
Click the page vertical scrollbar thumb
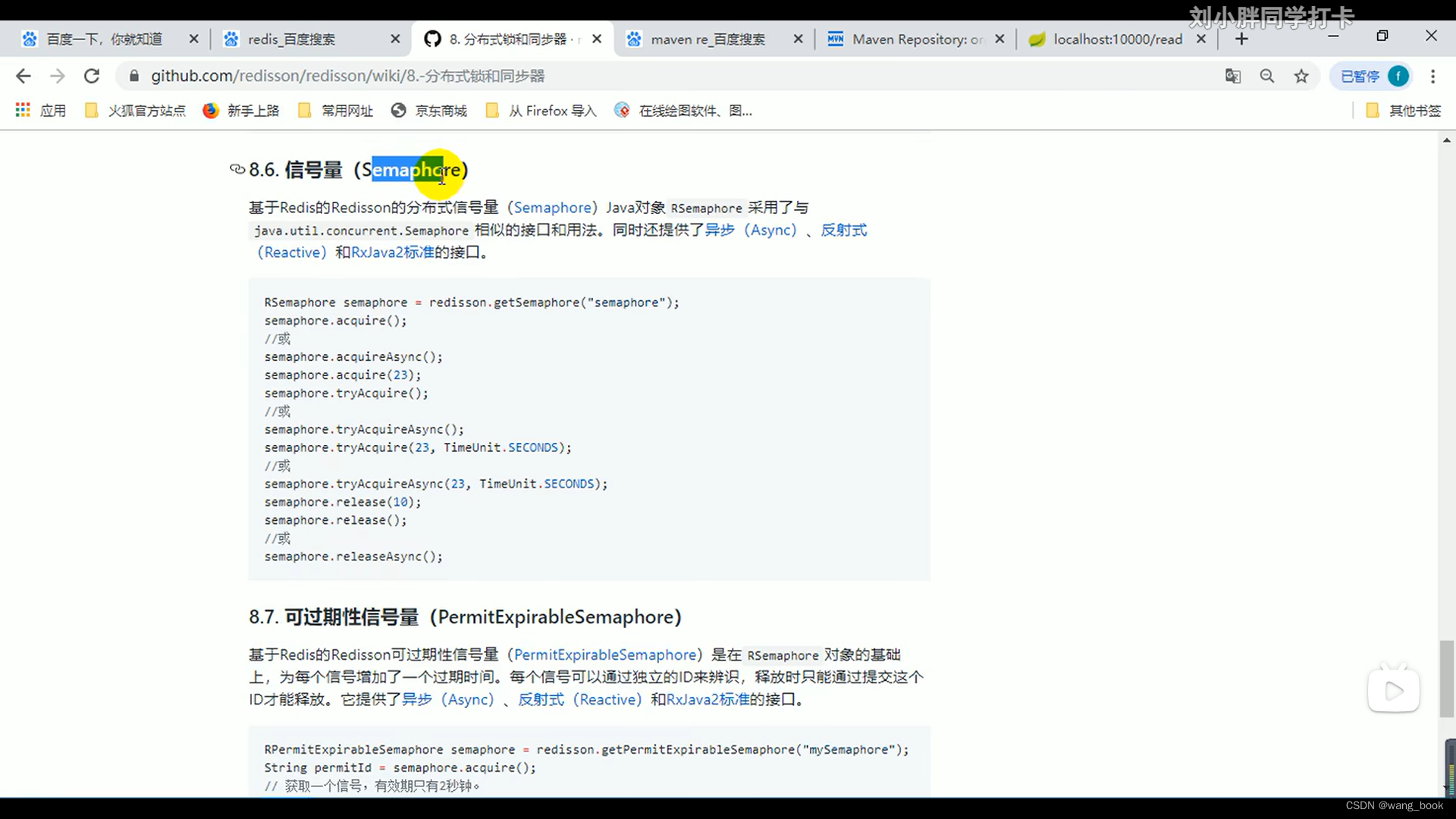point(1447,679)
